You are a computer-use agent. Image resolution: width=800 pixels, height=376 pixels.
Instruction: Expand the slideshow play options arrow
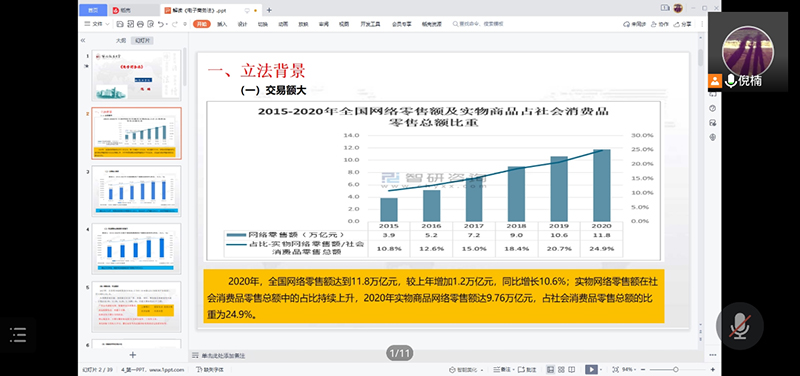(x=601, y=369)
